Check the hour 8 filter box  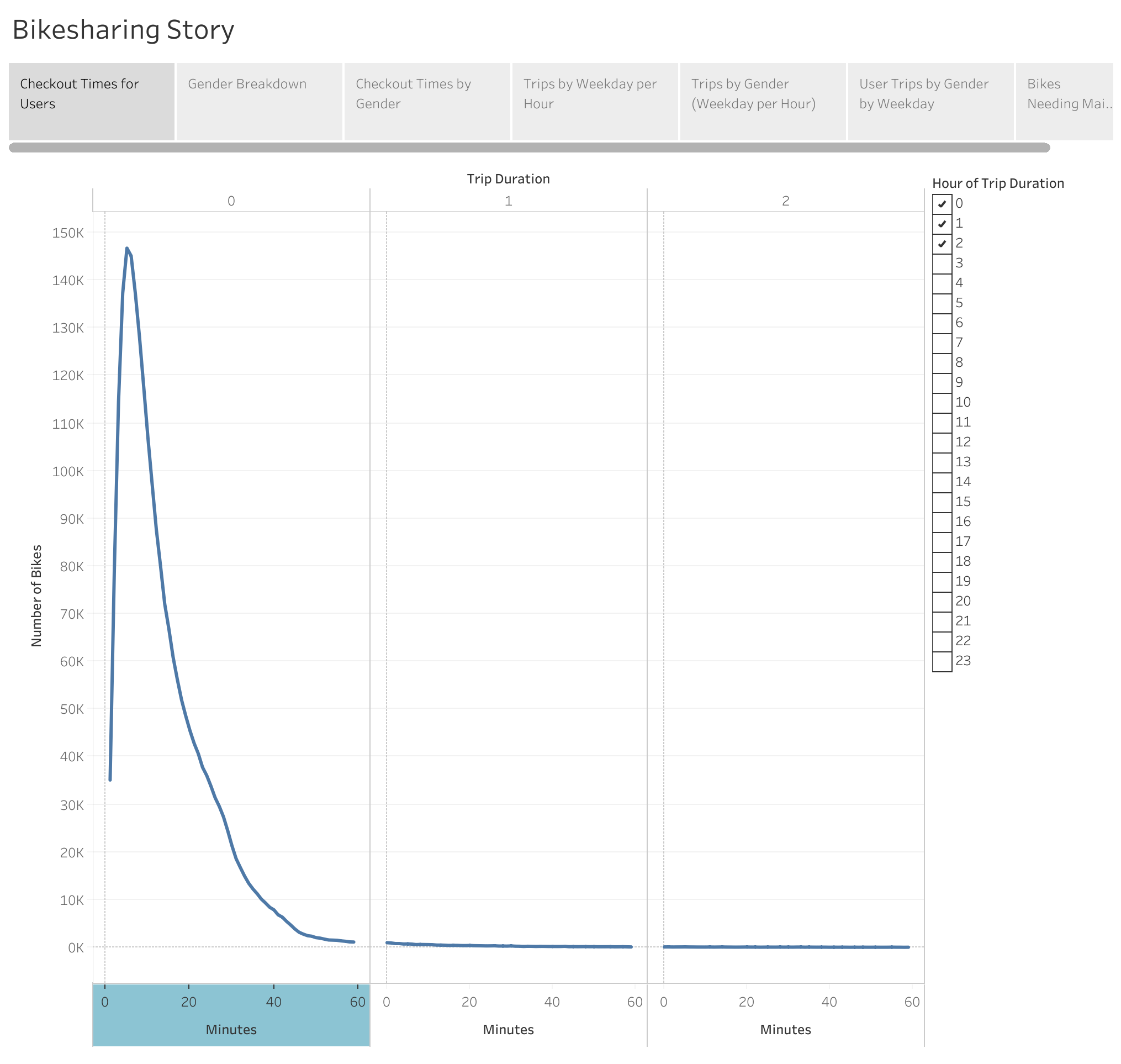(942, 362)
